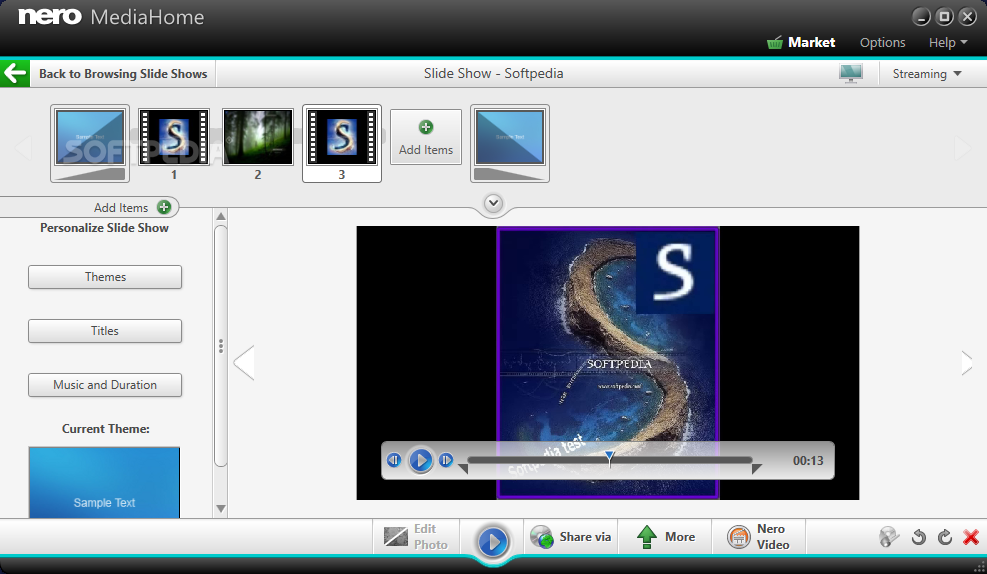
Task: Open Share via globe icon
Action: coord(541,537)
